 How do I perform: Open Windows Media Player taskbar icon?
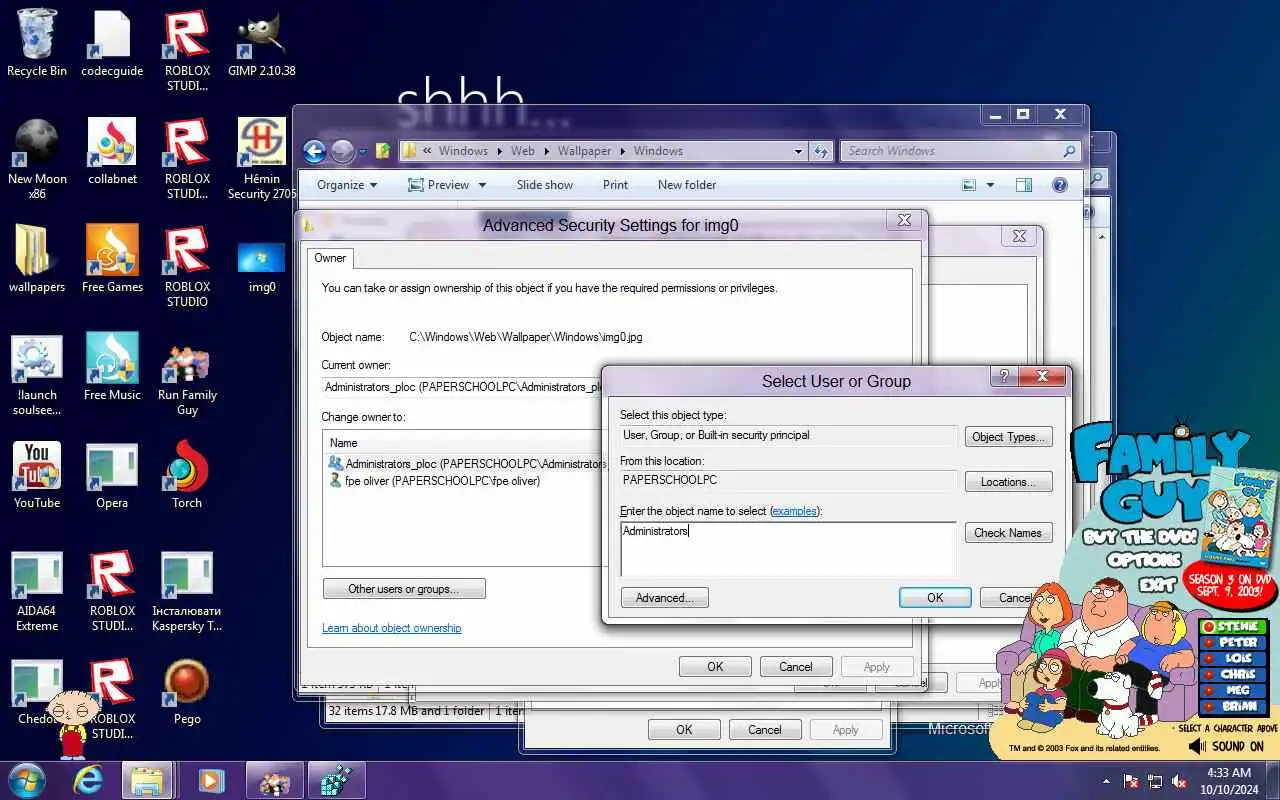click(211, 781)
